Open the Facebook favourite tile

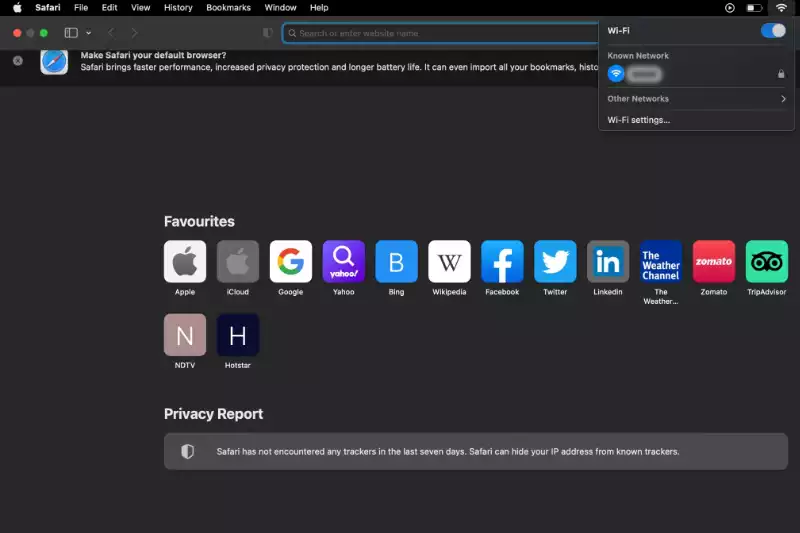[502, 261]
